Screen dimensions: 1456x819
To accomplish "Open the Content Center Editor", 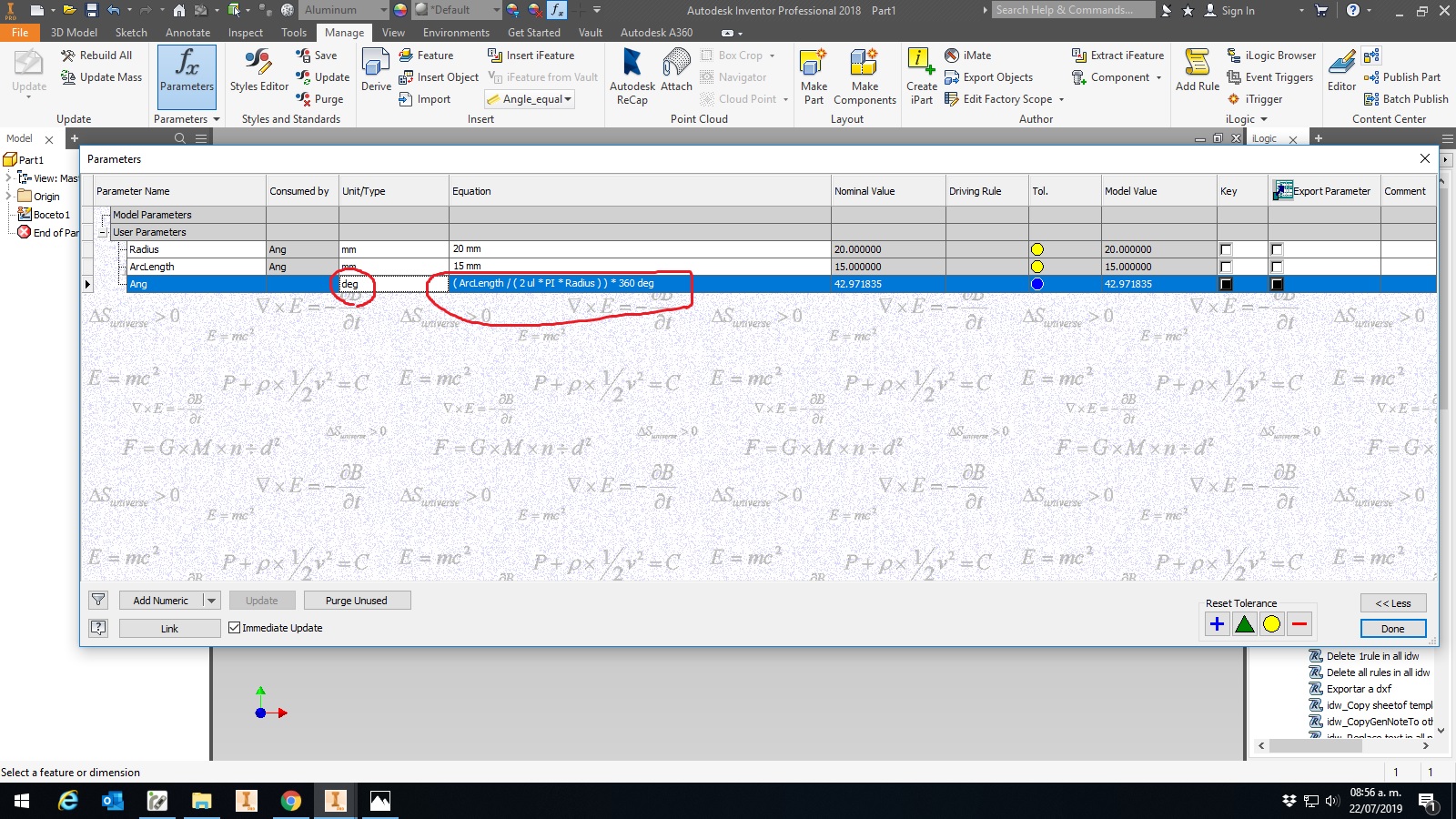I will [1341, 71].
